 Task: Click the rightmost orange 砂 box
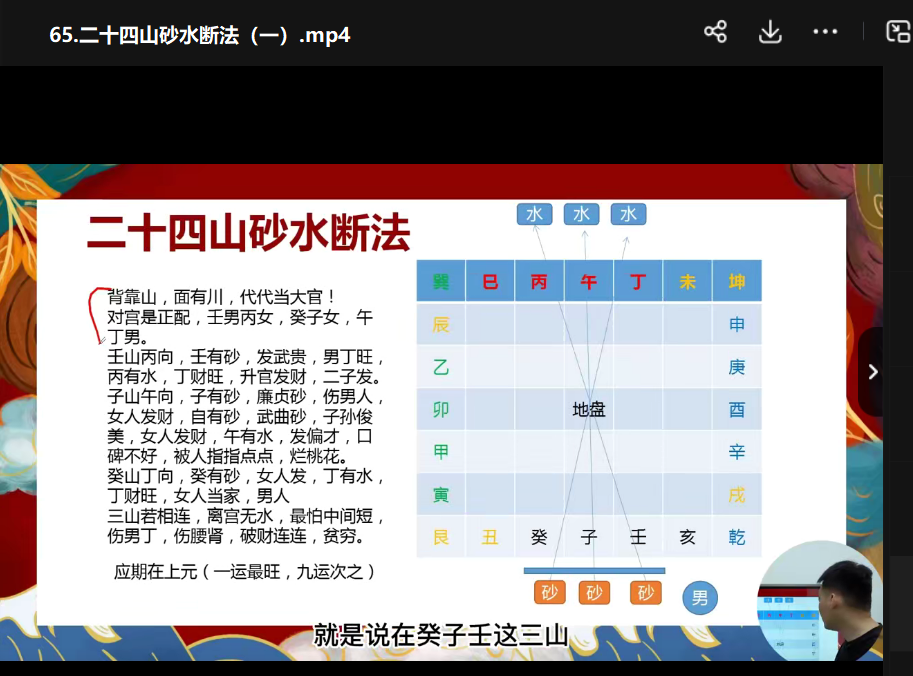646,592
